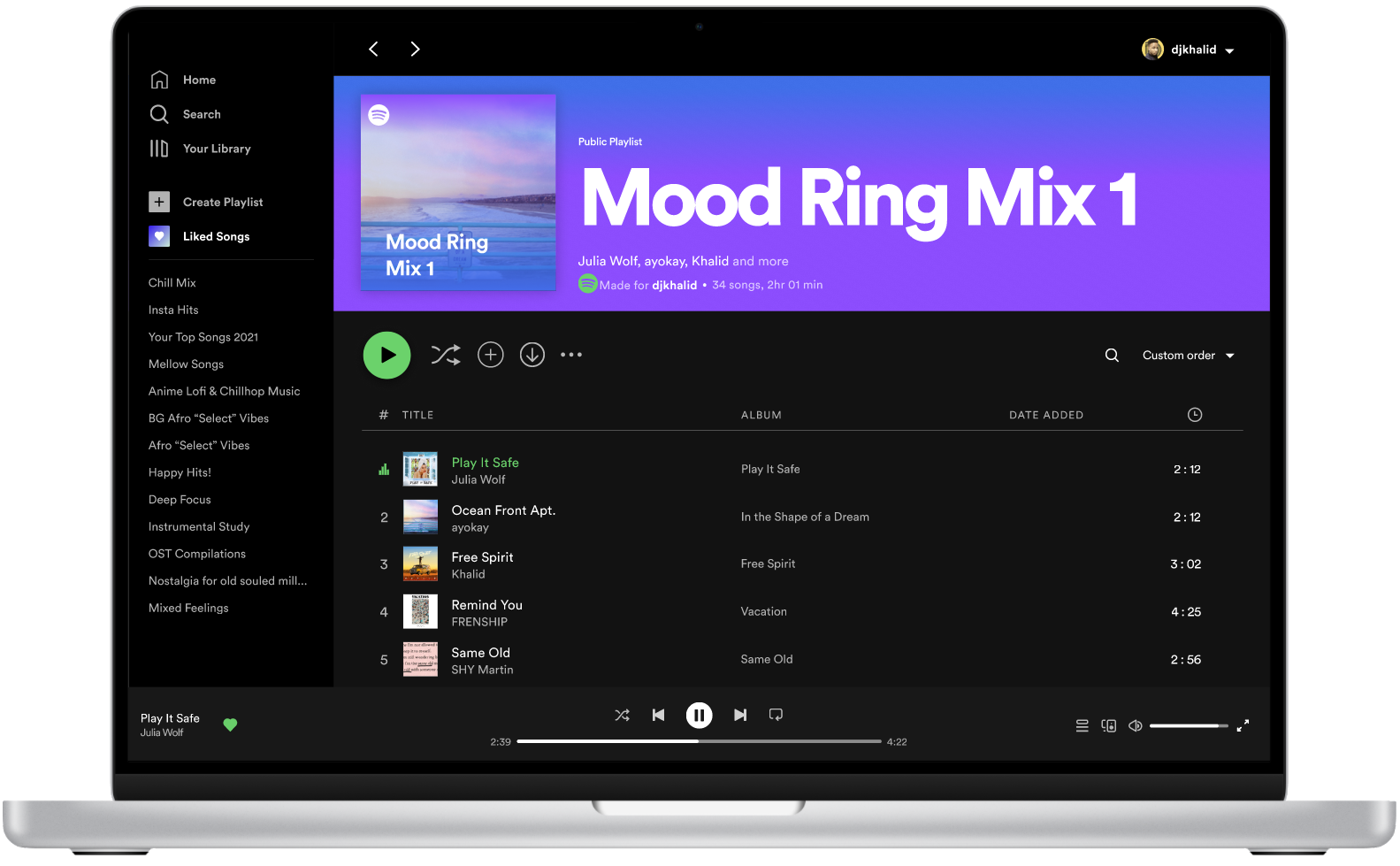1400x866 pixels.
Task: Toggle shuffle beside the green play button
Action: coord(446,355)
